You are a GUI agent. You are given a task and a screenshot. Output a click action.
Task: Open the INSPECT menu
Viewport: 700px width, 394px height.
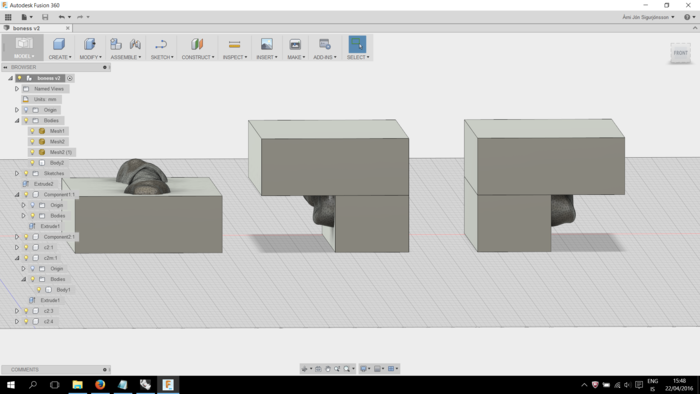click(235, 58)
